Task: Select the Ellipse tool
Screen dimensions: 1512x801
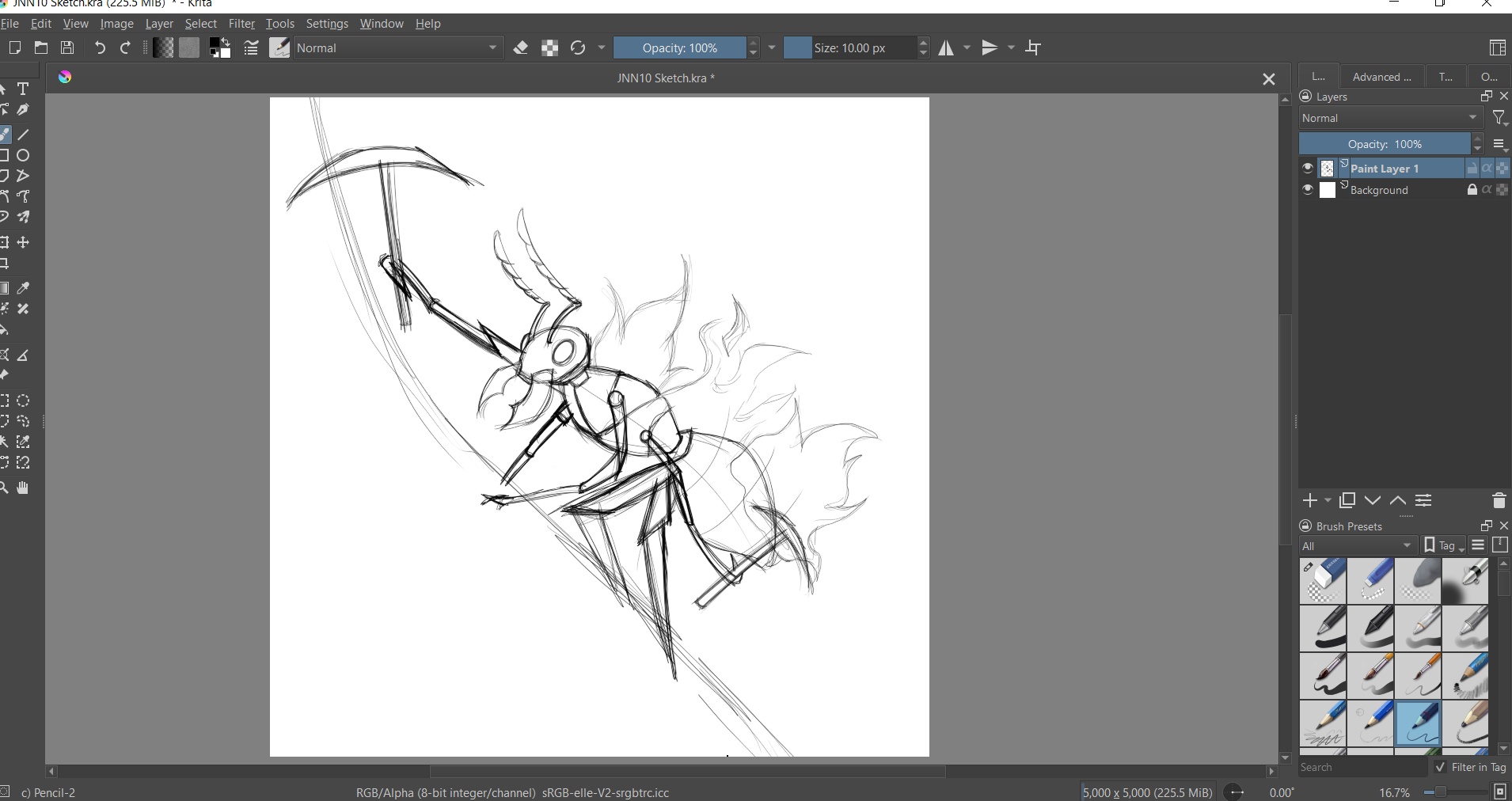Action: [x=23, y=155]
